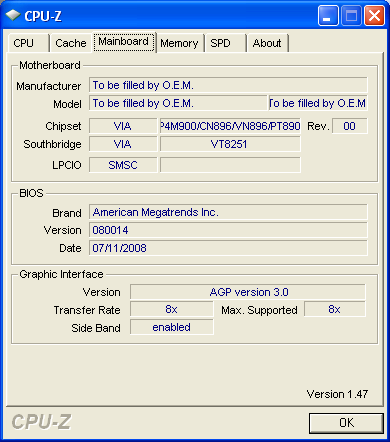Click the empty LPCIO model field
The height and width of the screenshot is (442, 390).
(230, 165)
